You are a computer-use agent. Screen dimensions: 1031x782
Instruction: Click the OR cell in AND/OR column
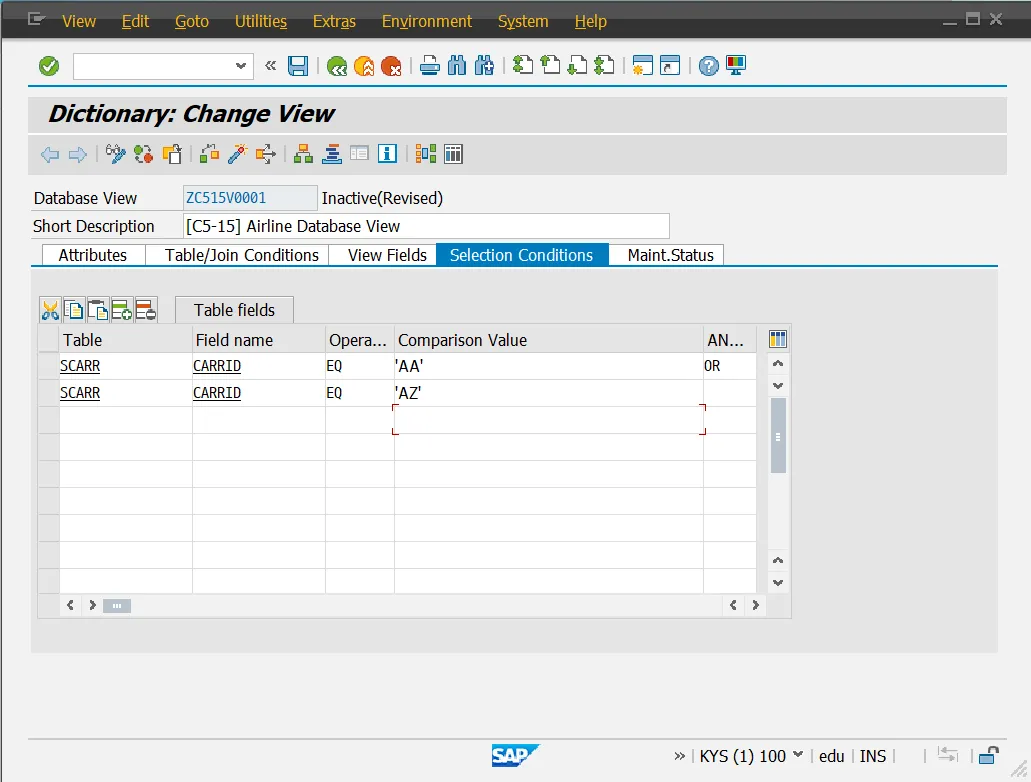[729, 366]
